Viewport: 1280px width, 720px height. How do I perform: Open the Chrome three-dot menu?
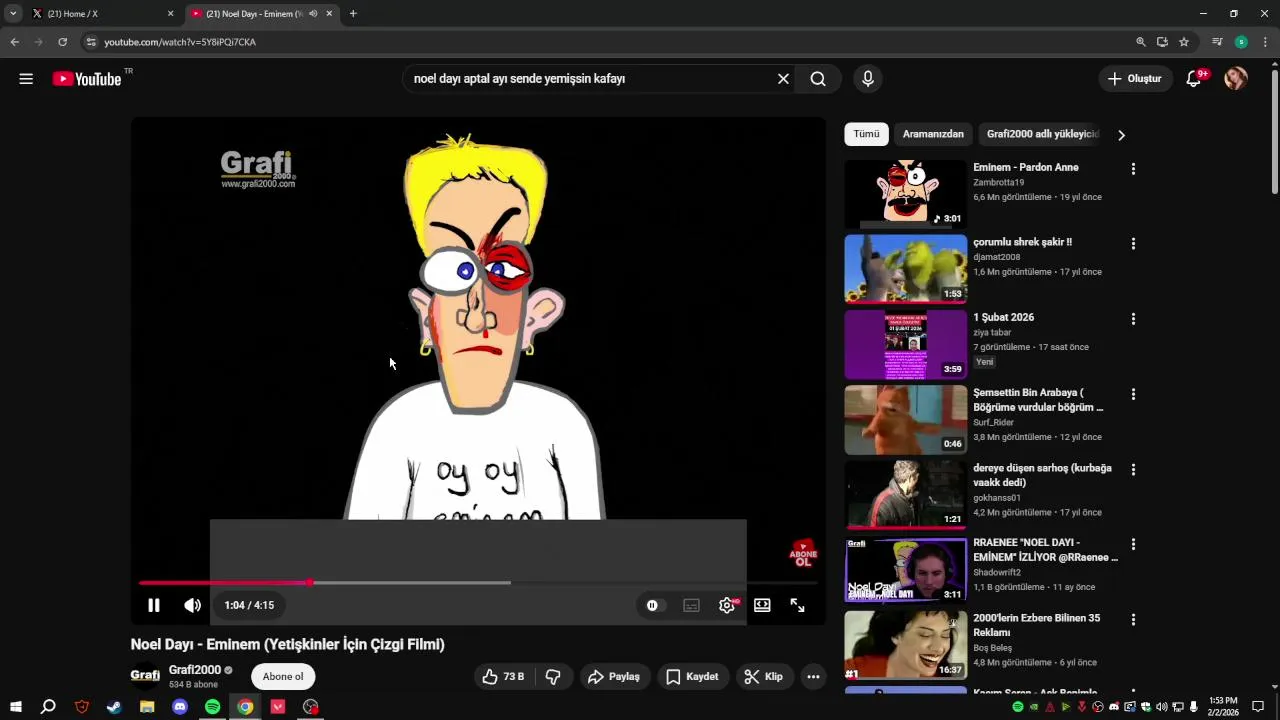pyautogui.click(x=1265, y=42)
